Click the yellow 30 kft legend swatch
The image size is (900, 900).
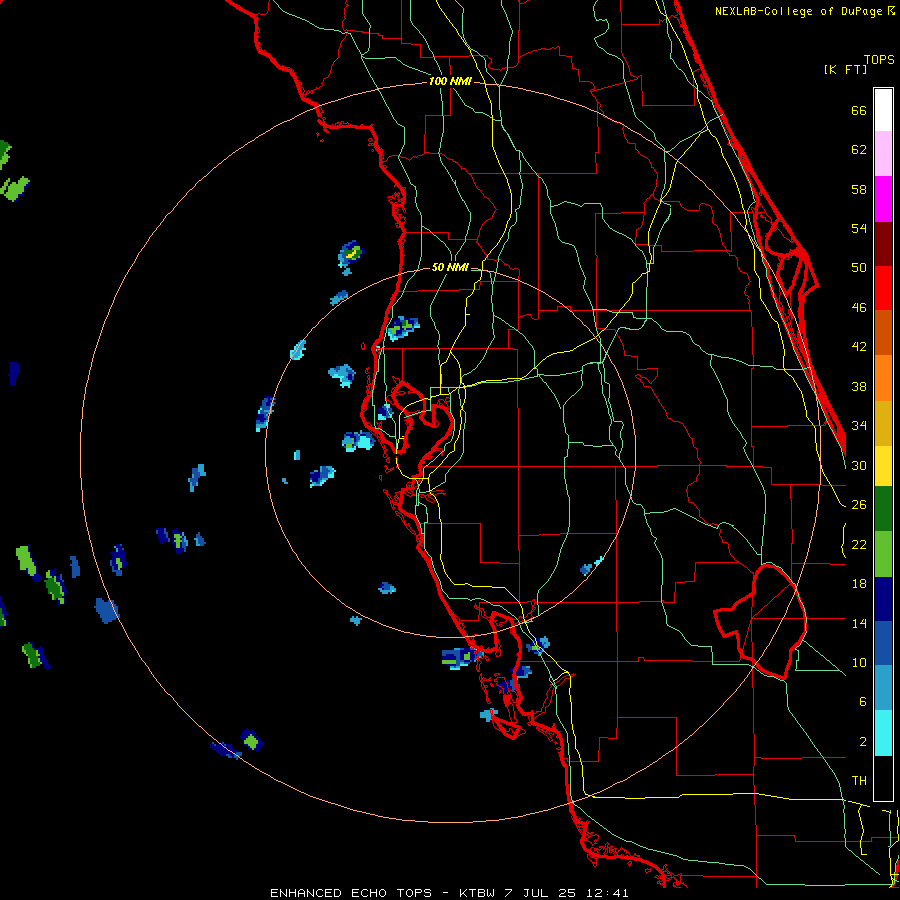883,466
